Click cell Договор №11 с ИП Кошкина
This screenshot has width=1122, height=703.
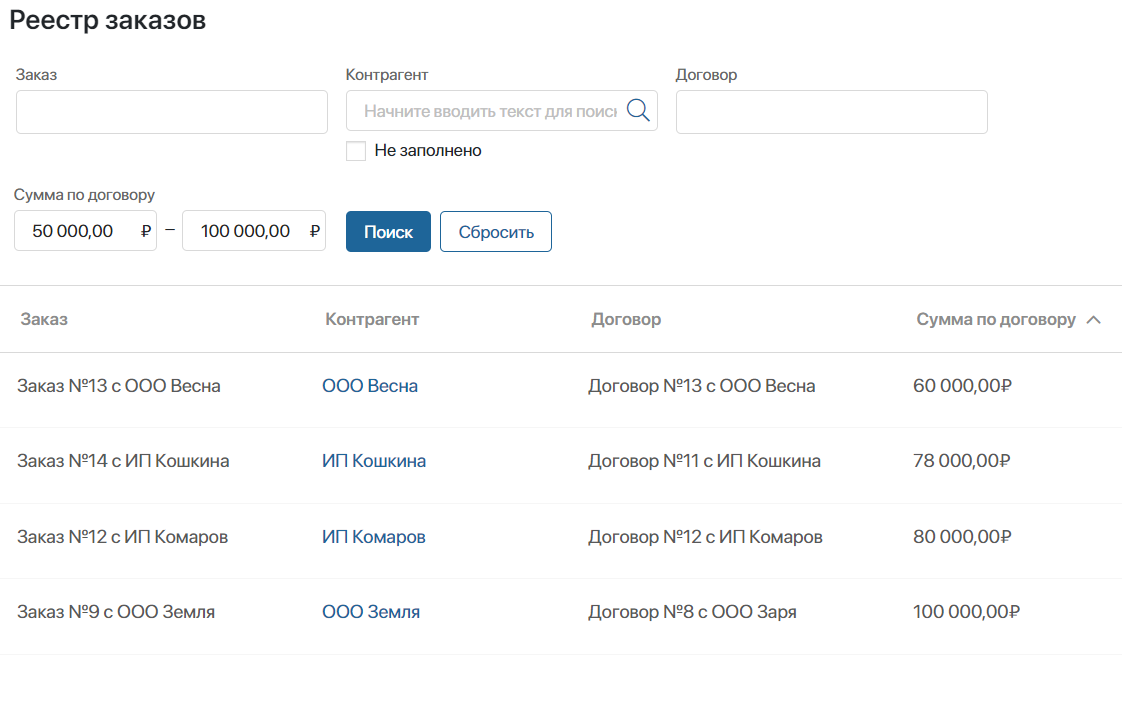704,461
